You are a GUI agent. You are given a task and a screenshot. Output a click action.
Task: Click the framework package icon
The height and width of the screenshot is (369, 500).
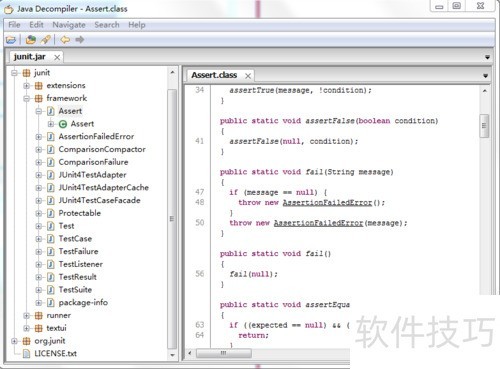click(39, 98)
